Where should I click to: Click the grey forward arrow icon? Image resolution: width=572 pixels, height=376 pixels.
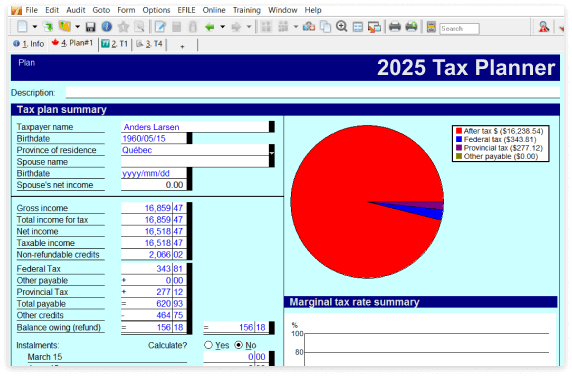(236, 27)
